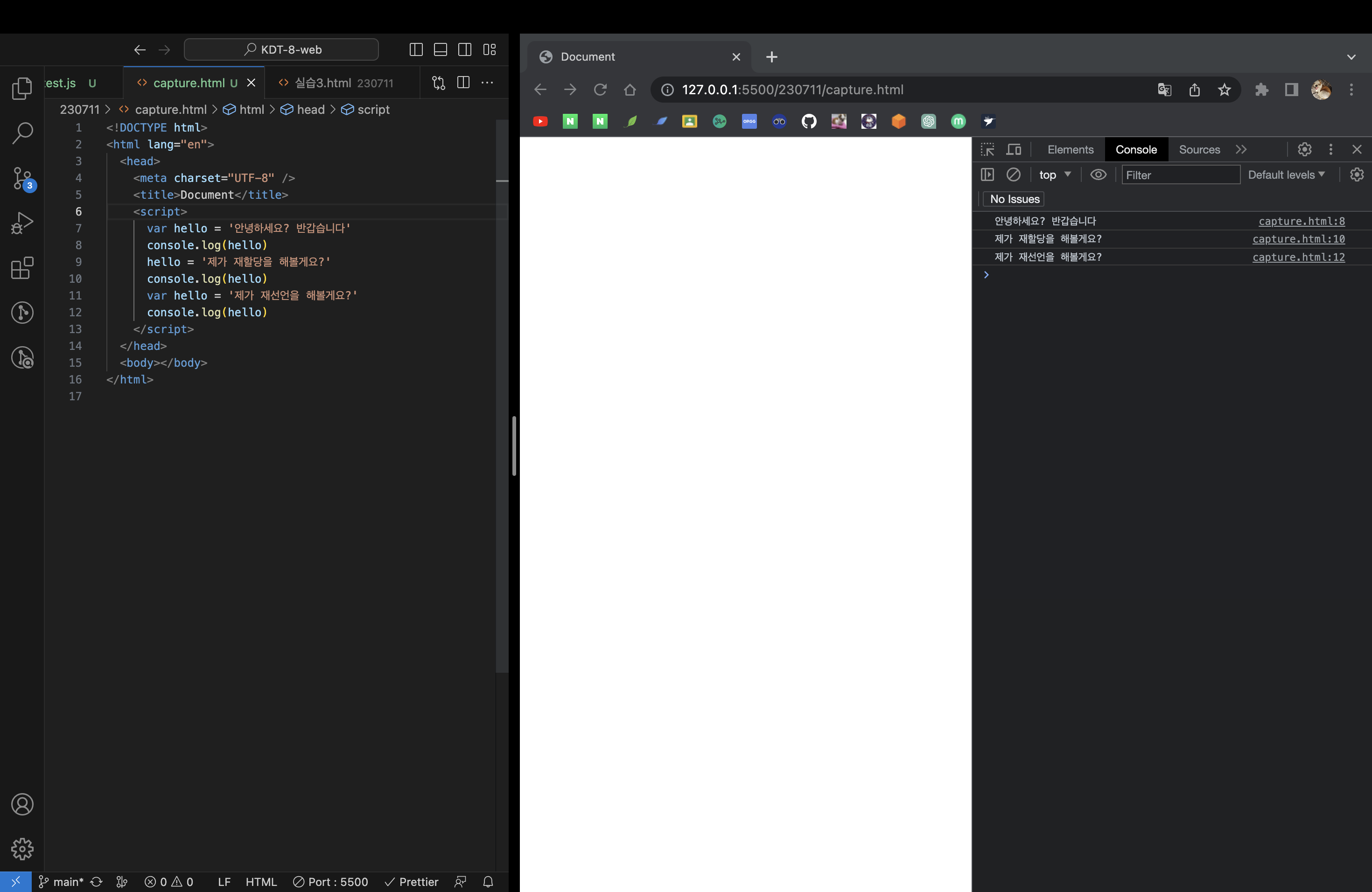
Task: Toggle the Chrome side panel
Action: click(1291, 90)
